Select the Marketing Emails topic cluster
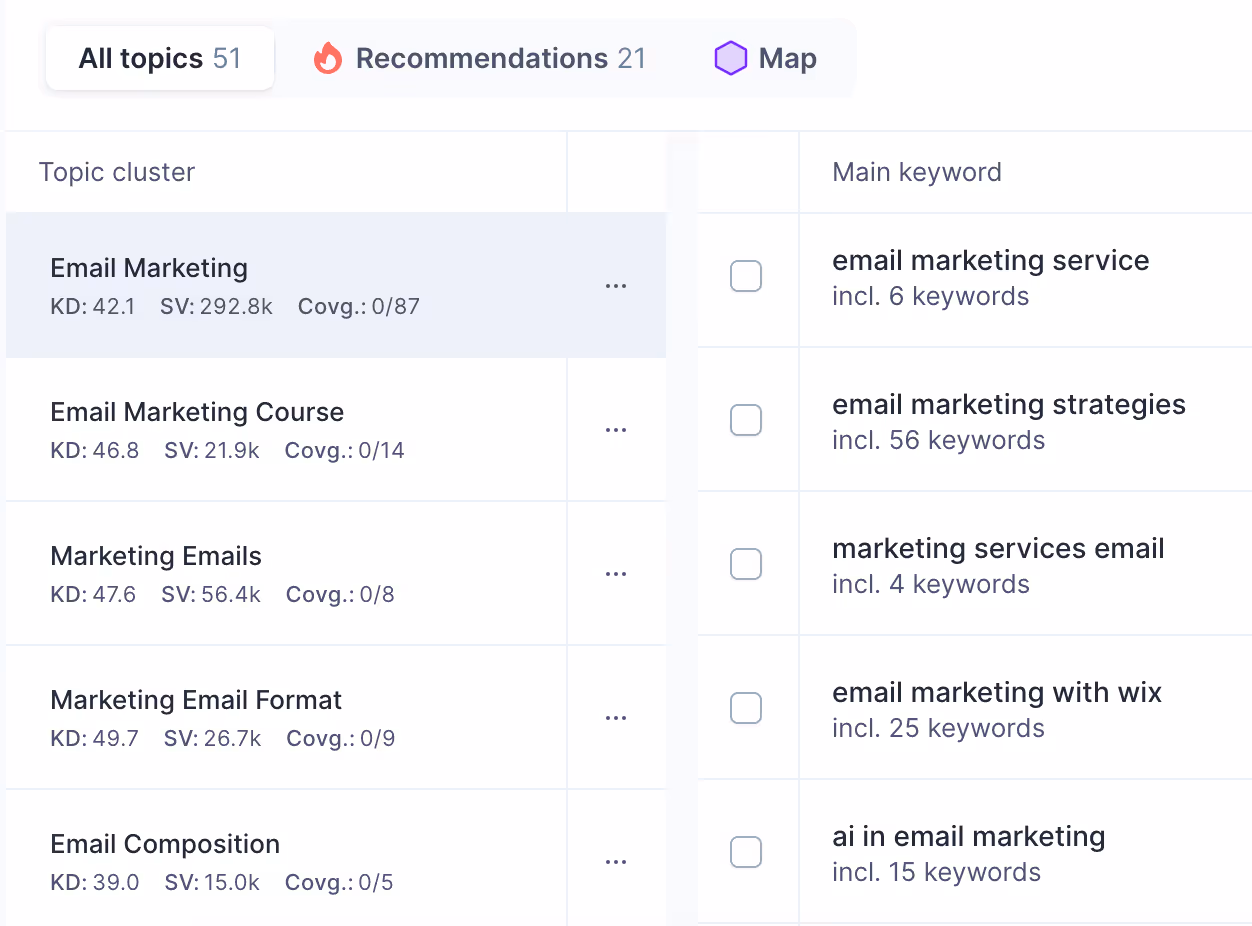Screen dimensions: 1252x926 pyautogui.click(x=286, y=574)
